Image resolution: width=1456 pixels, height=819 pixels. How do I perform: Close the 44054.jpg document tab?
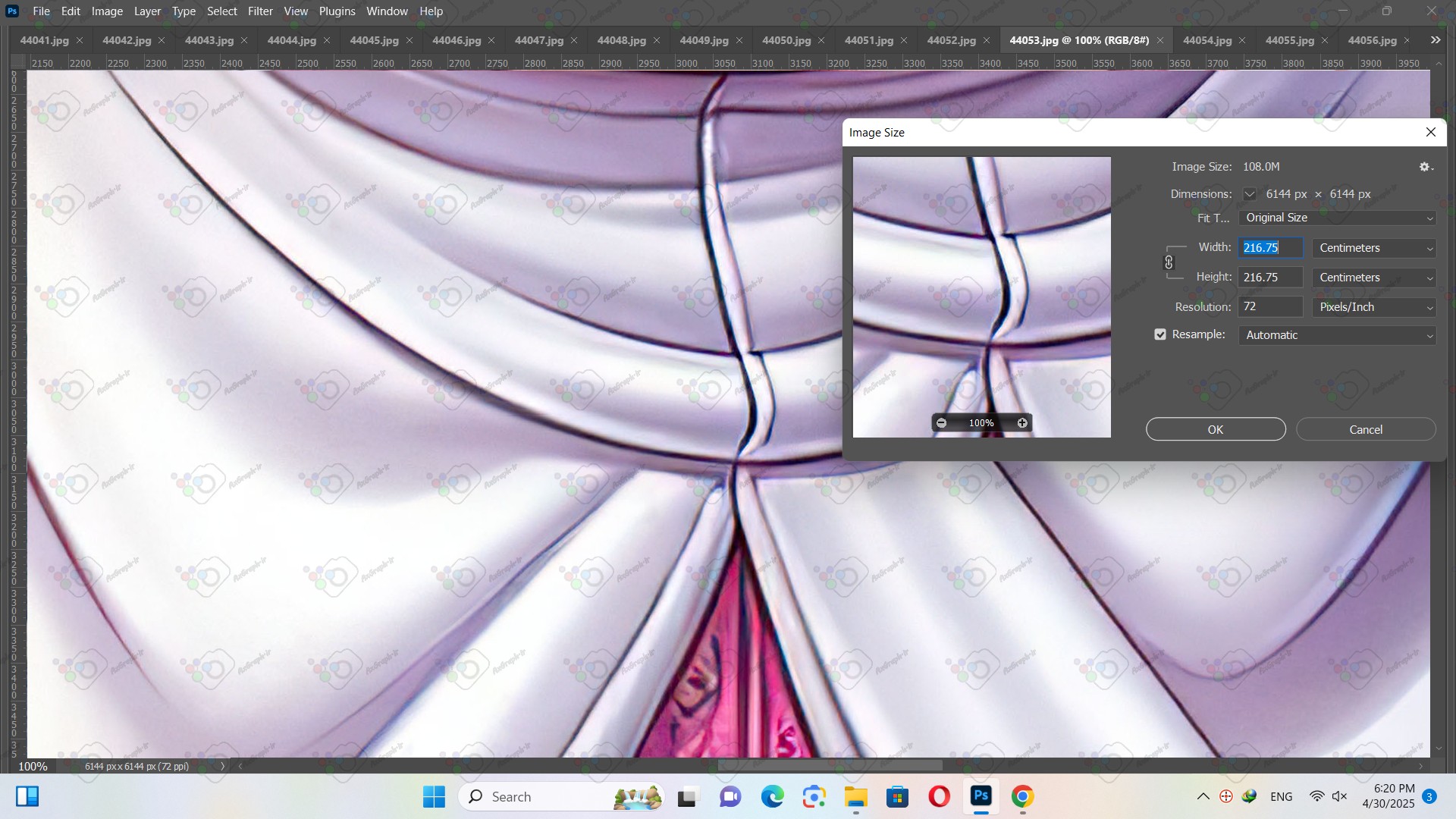coord(1242,40)
